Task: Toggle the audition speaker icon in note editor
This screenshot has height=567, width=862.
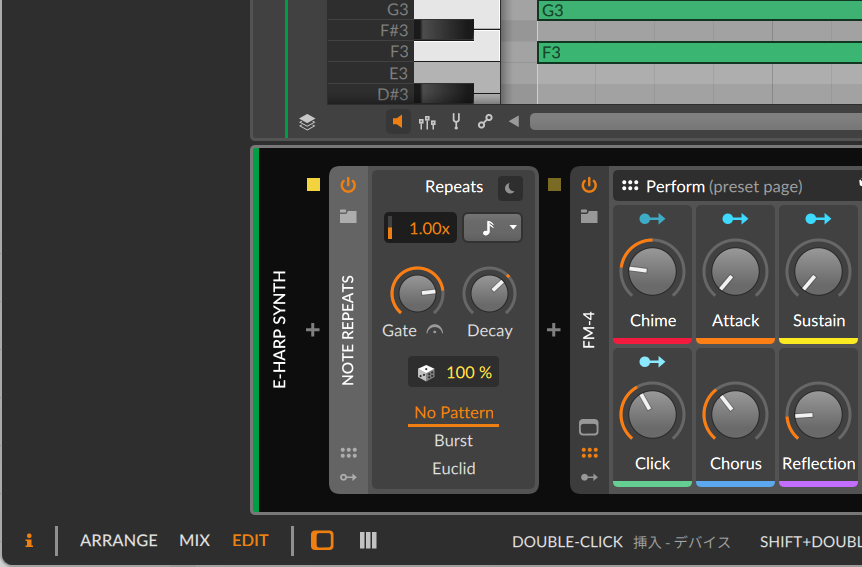Action: tap(397, 122)
